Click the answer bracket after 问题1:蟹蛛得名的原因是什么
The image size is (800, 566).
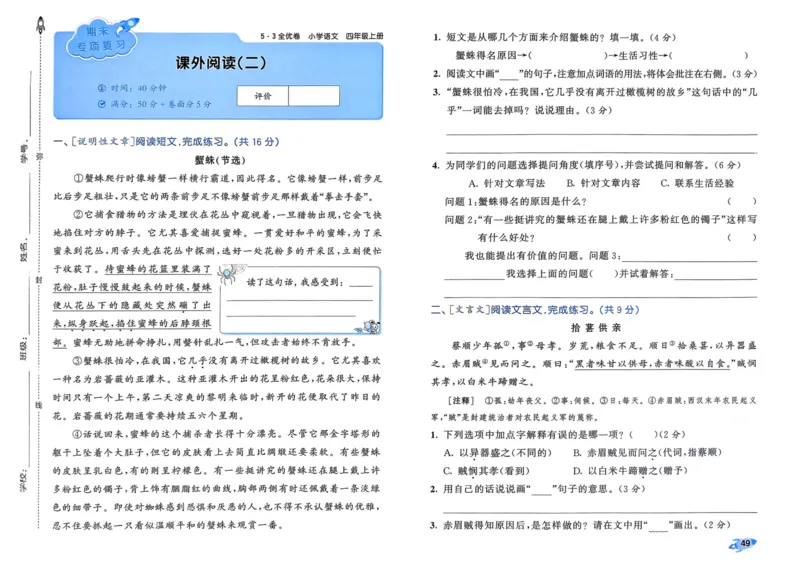(x=742, y=202)
